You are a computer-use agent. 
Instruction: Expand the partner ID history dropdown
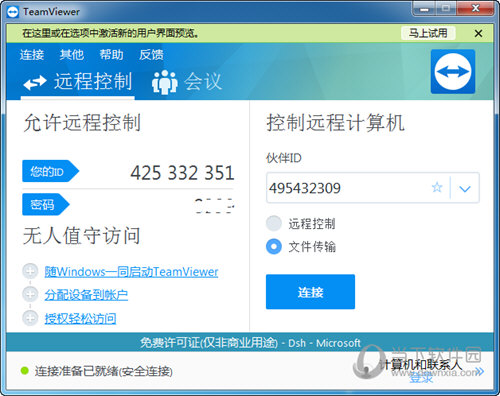click(x=465, y=189)
